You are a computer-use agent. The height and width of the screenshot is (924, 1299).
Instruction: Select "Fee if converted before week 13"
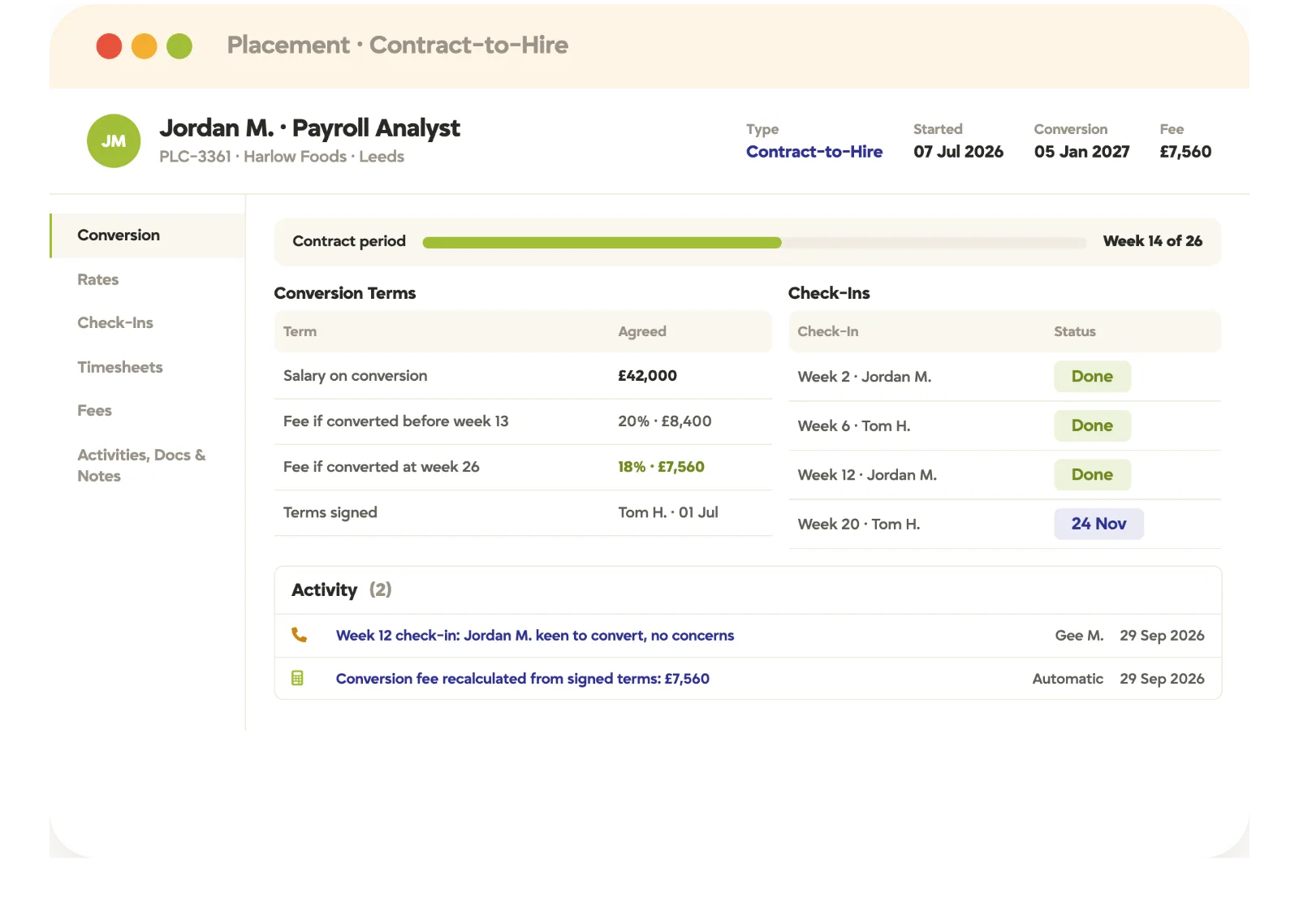point(396,421)
